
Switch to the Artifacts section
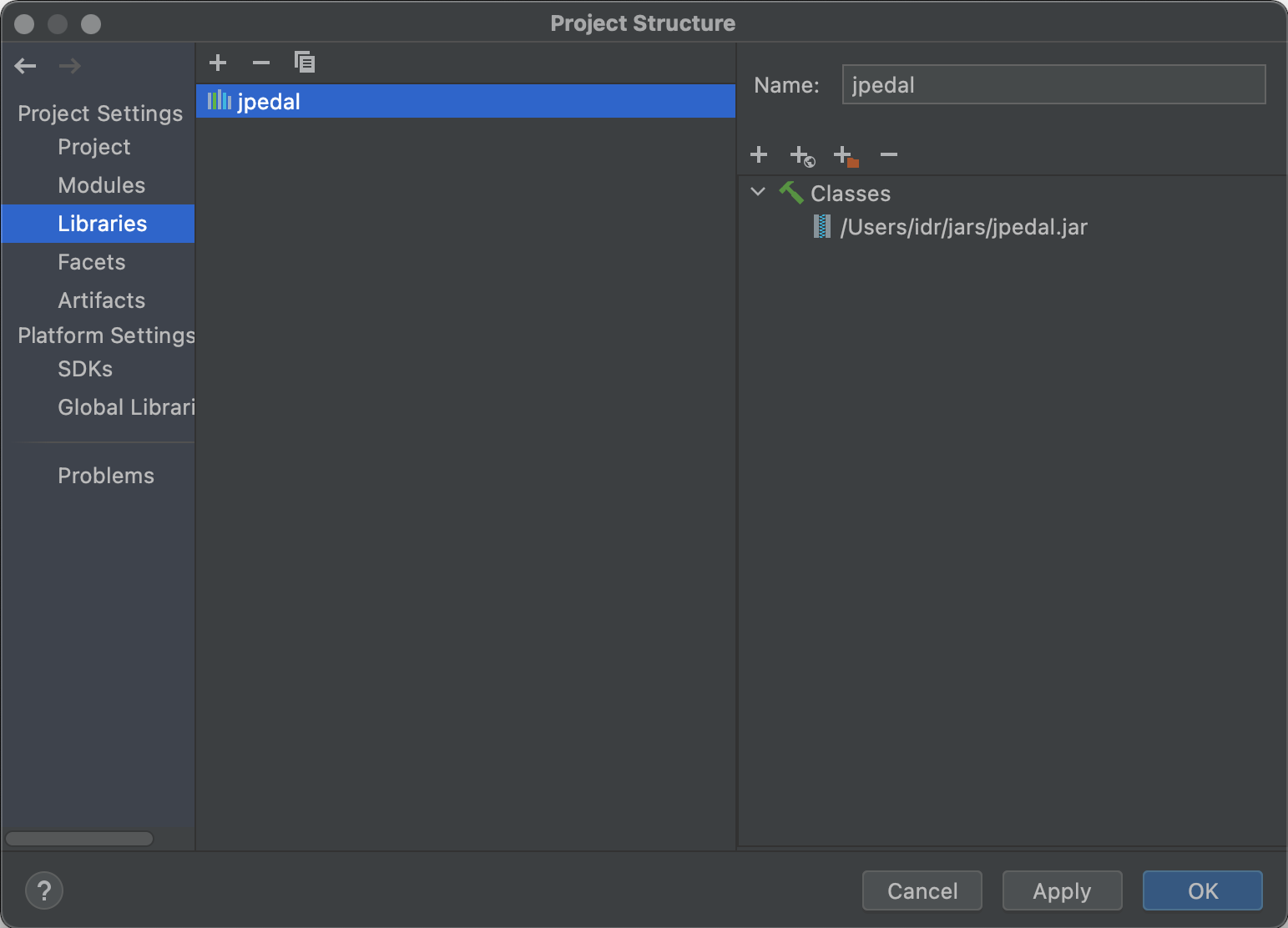tap(101, 300)
